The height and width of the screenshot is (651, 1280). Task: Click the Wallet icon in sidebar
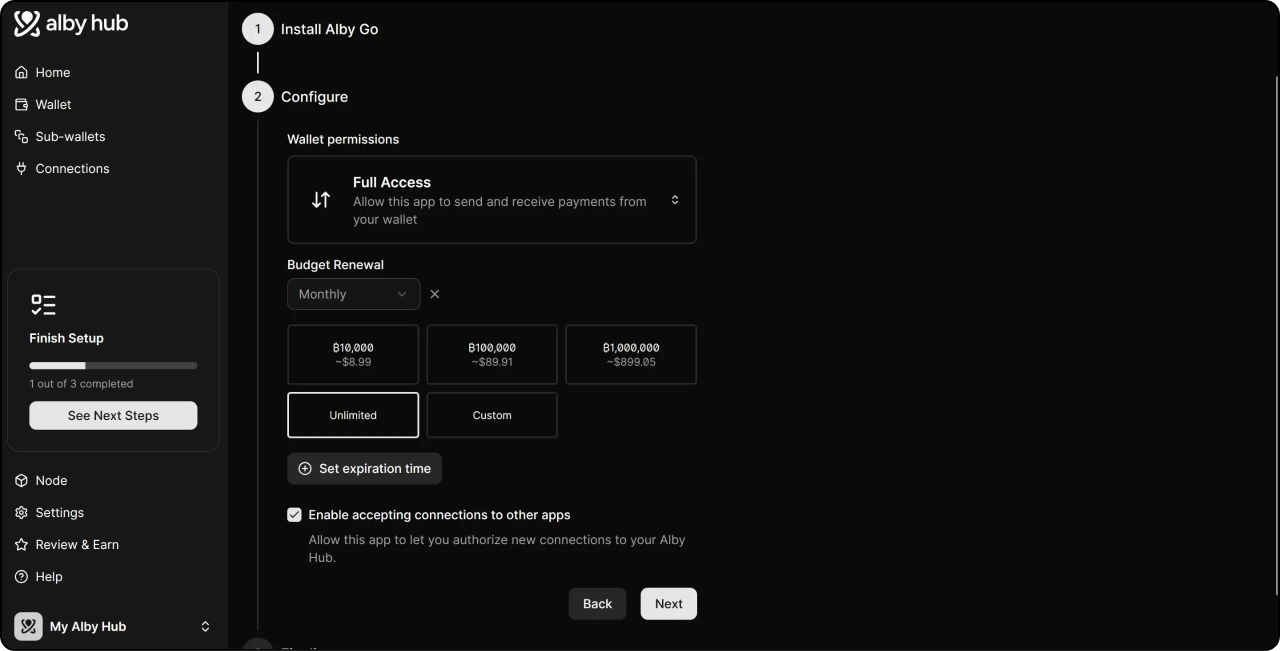click(x=21, y=105)
